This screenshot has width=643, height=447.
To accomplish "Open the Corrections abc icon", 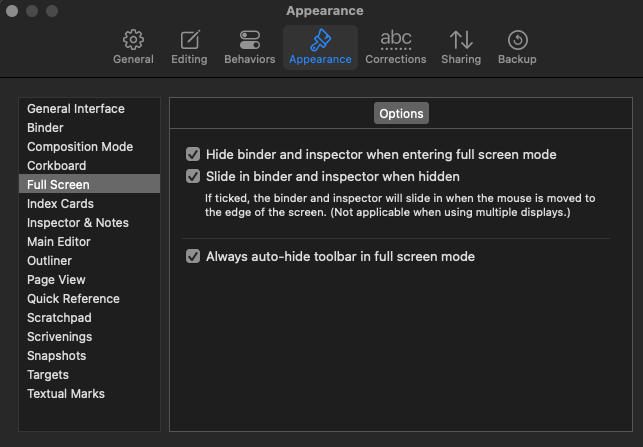I will (396, 41).
